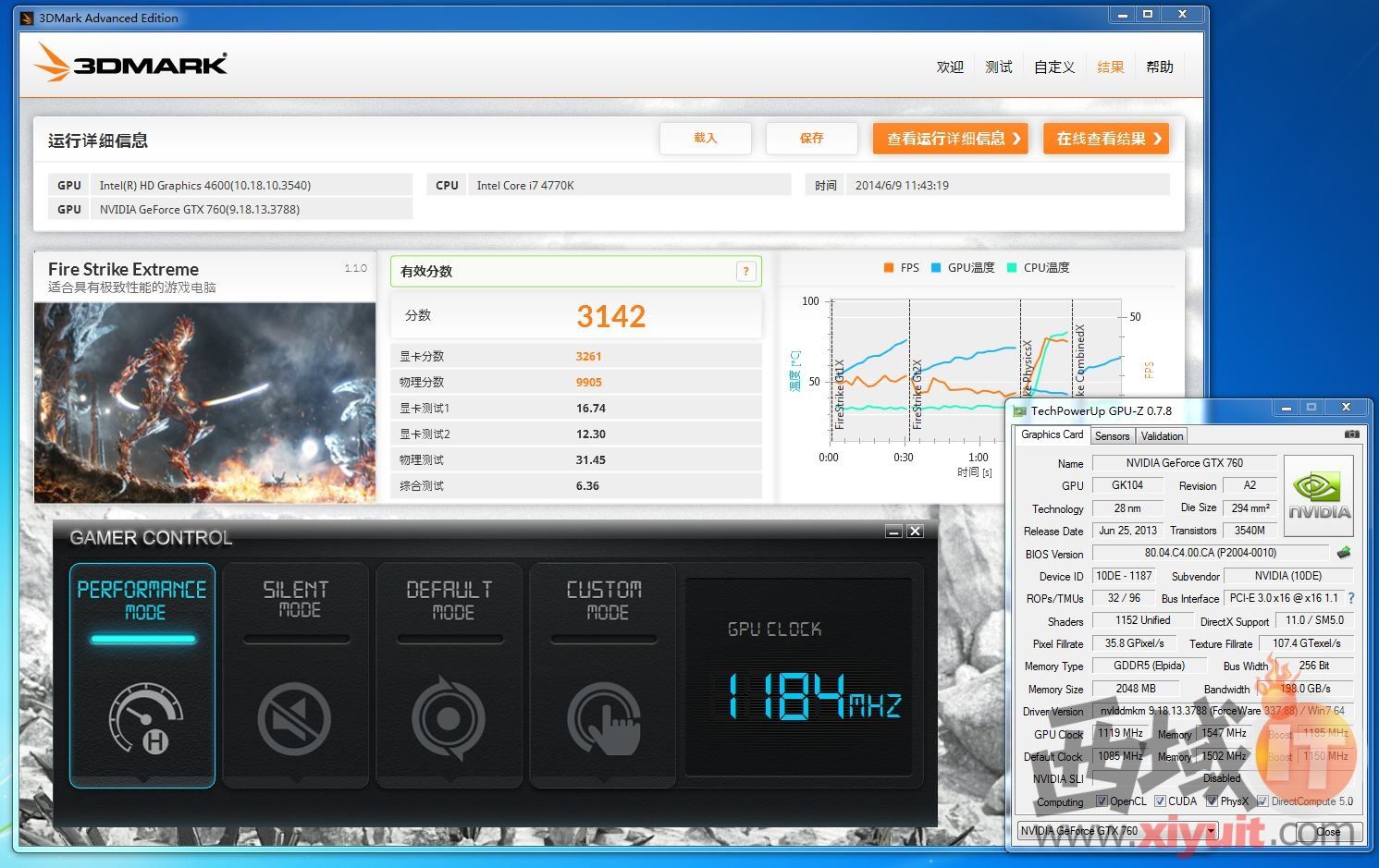This screenshot has height=868, width=1379.
Task: Open the 自定义 tab in 3DMark
Action: [1054, 67]
